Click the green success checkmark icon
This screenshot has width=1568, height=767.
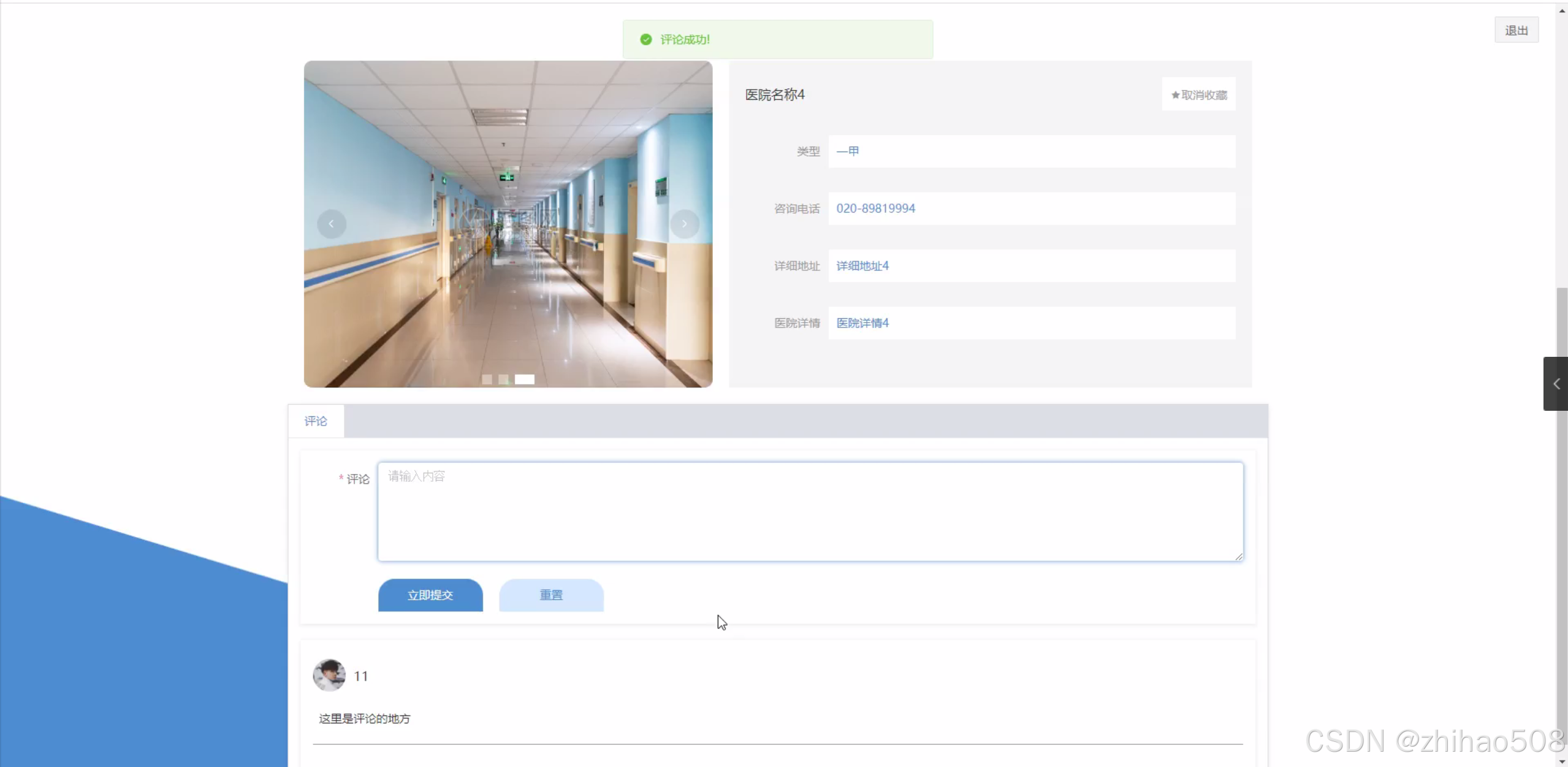(645, 40)
